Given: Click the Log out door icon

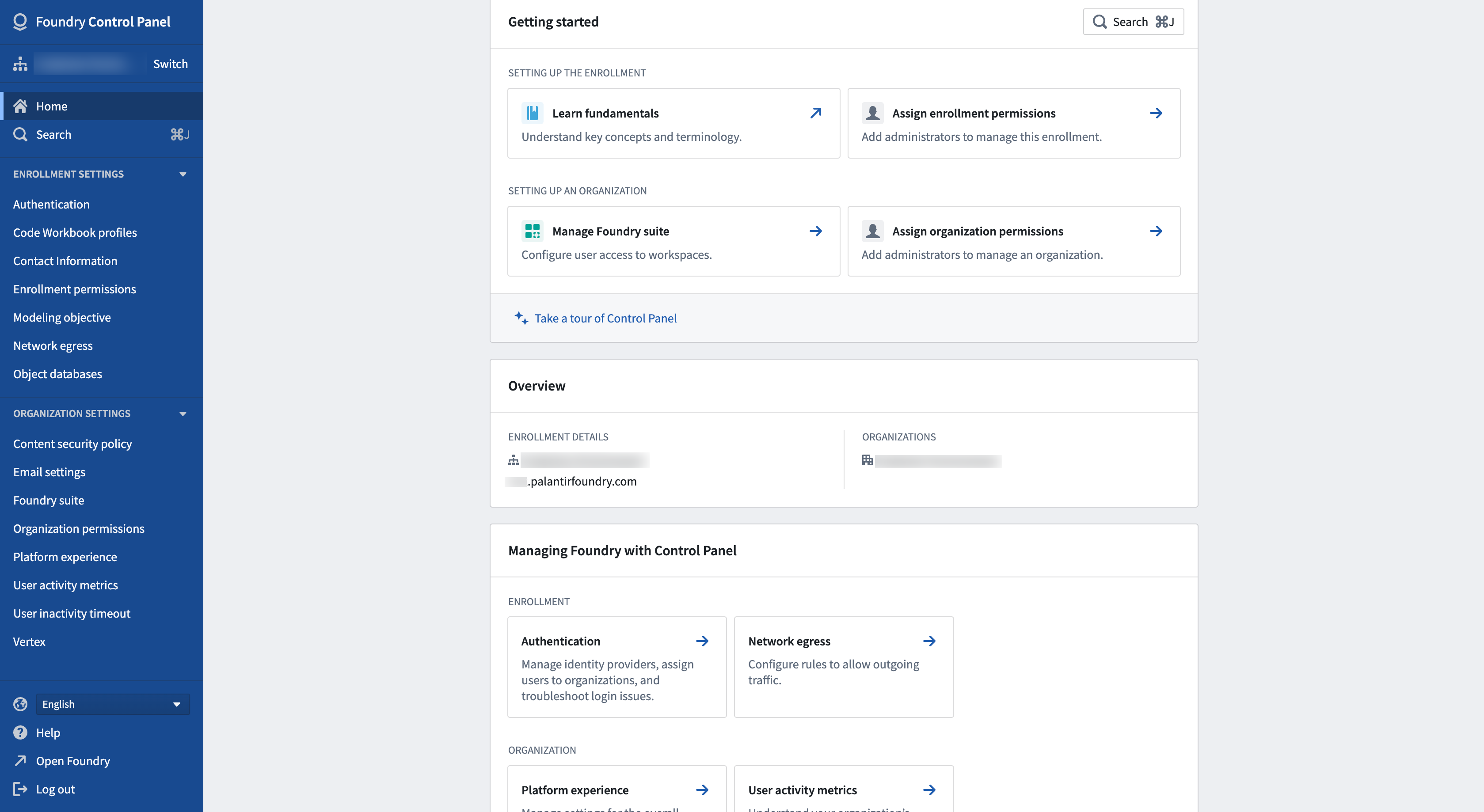Looking at the screenshot, I should coord(20,789).
